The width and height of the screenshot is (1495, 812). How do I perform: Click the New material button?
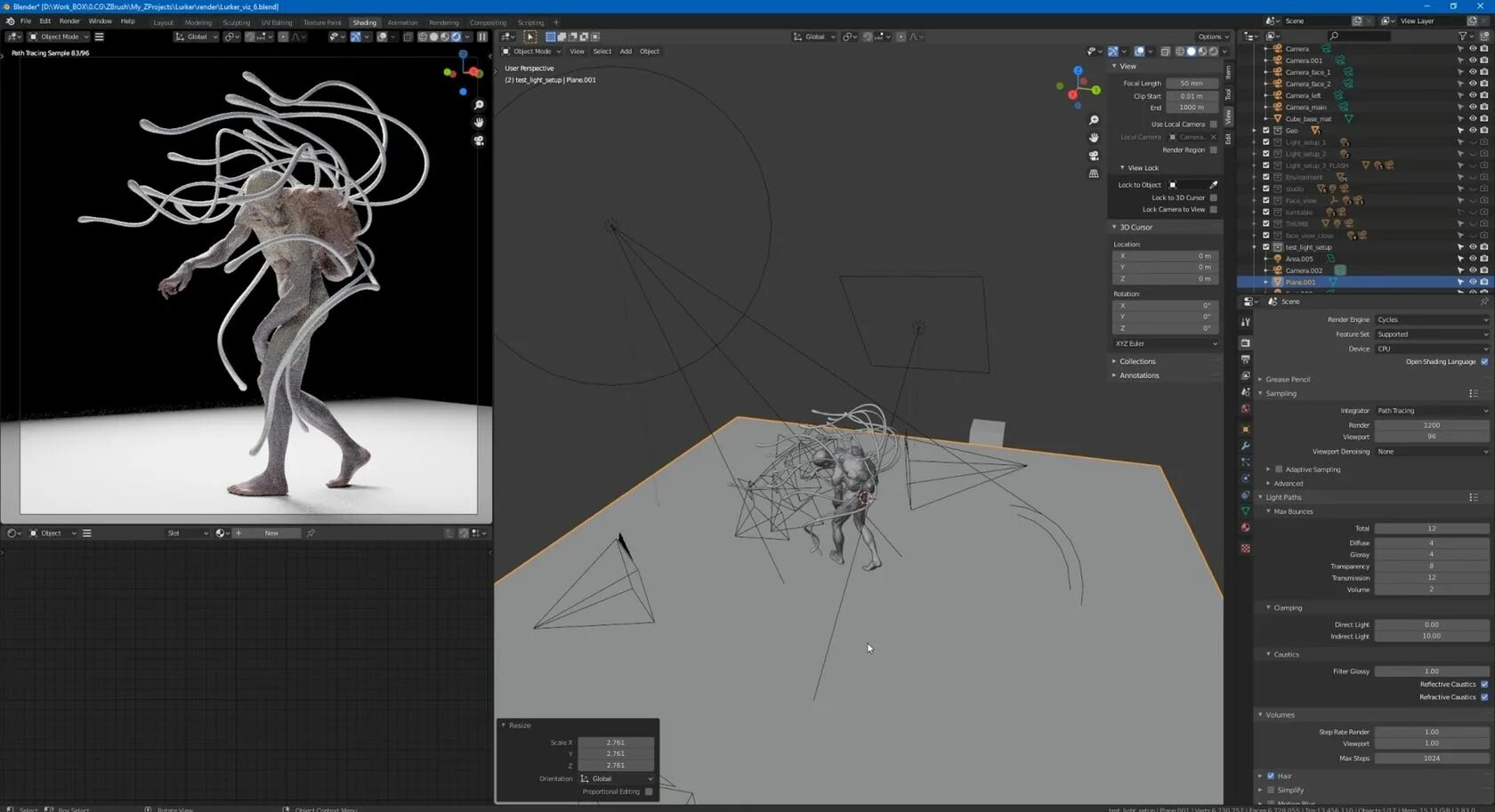pyautogui.click(x=271, y=534)
